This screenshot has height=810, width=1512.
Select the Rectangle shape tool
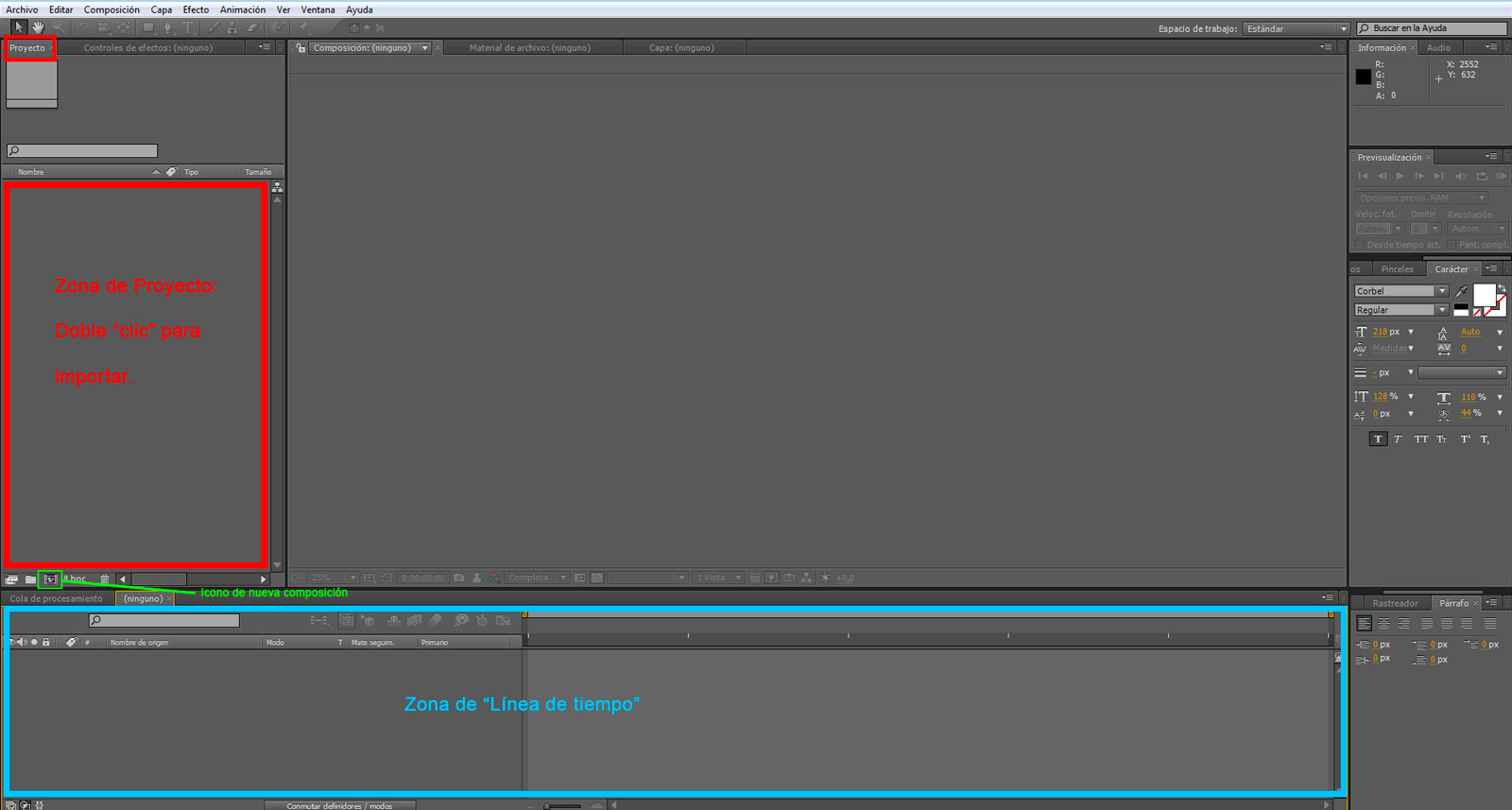coord(146,27)
